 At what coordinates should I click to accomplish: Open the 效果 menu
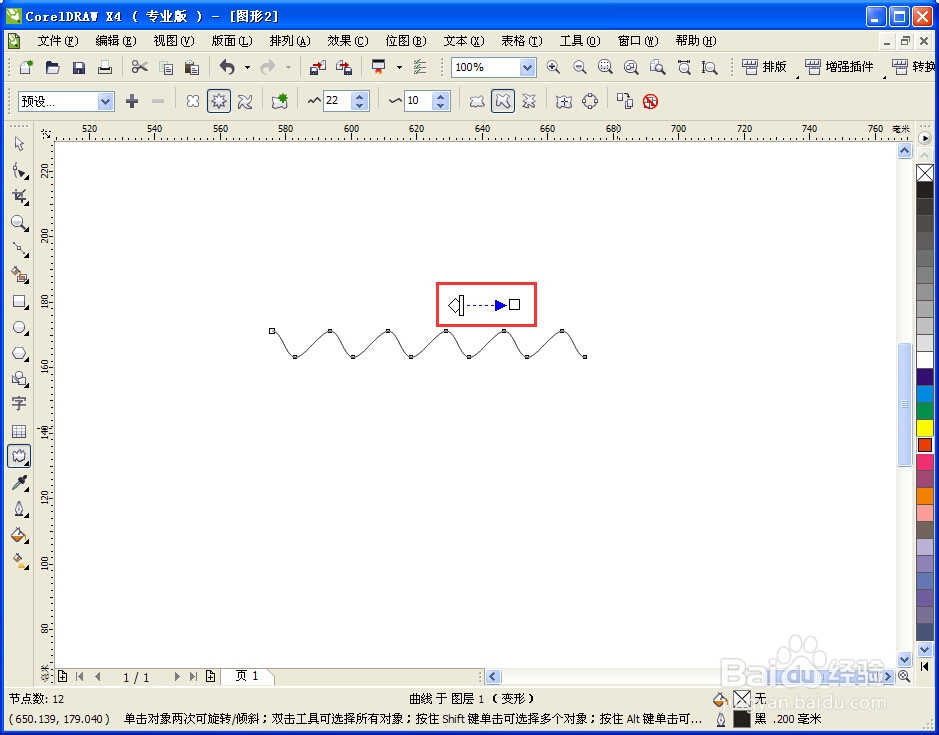tap(347, 41)
